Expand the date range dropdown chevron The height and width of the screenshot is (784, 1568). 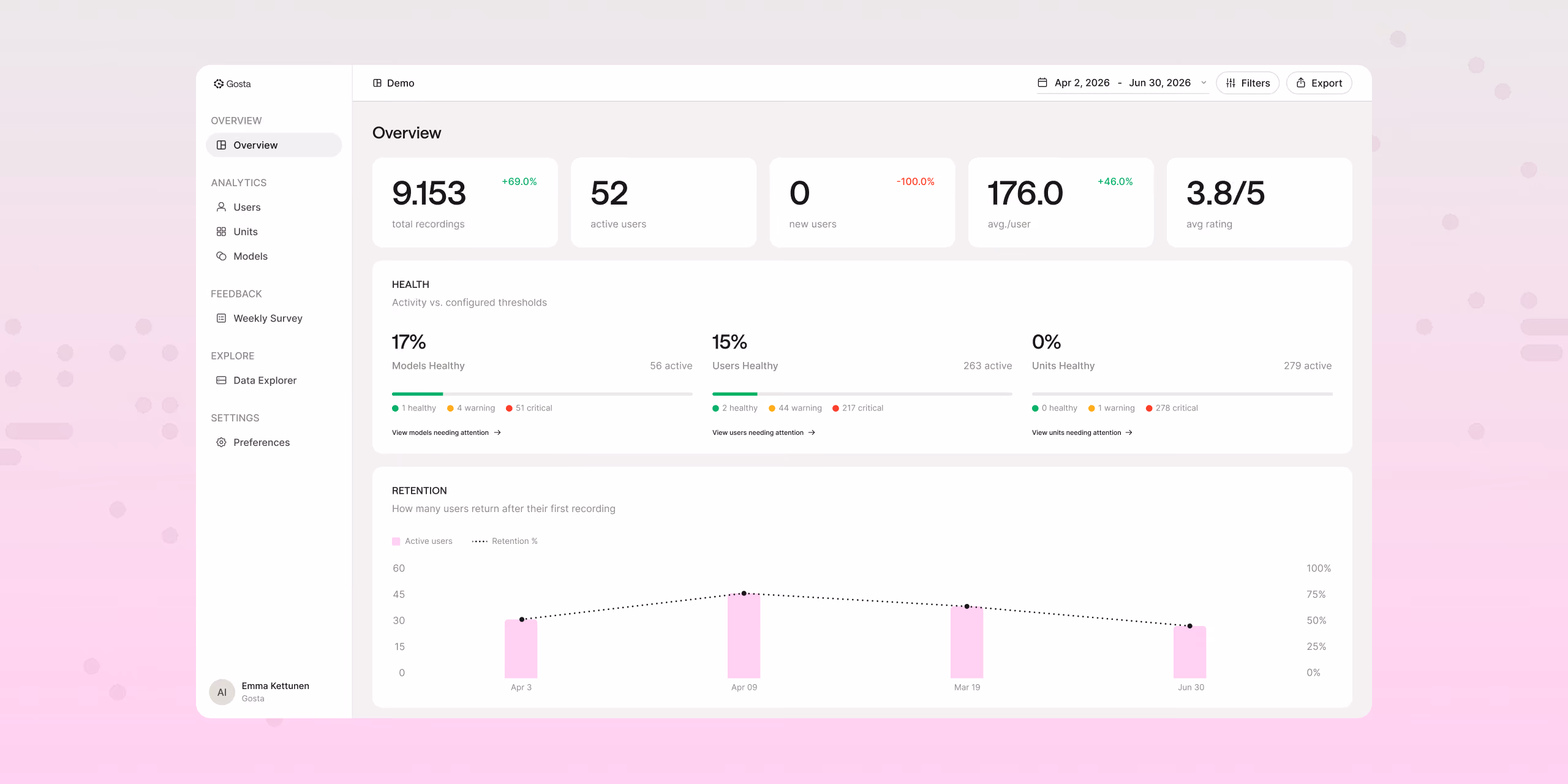(x=1203, y=83)
